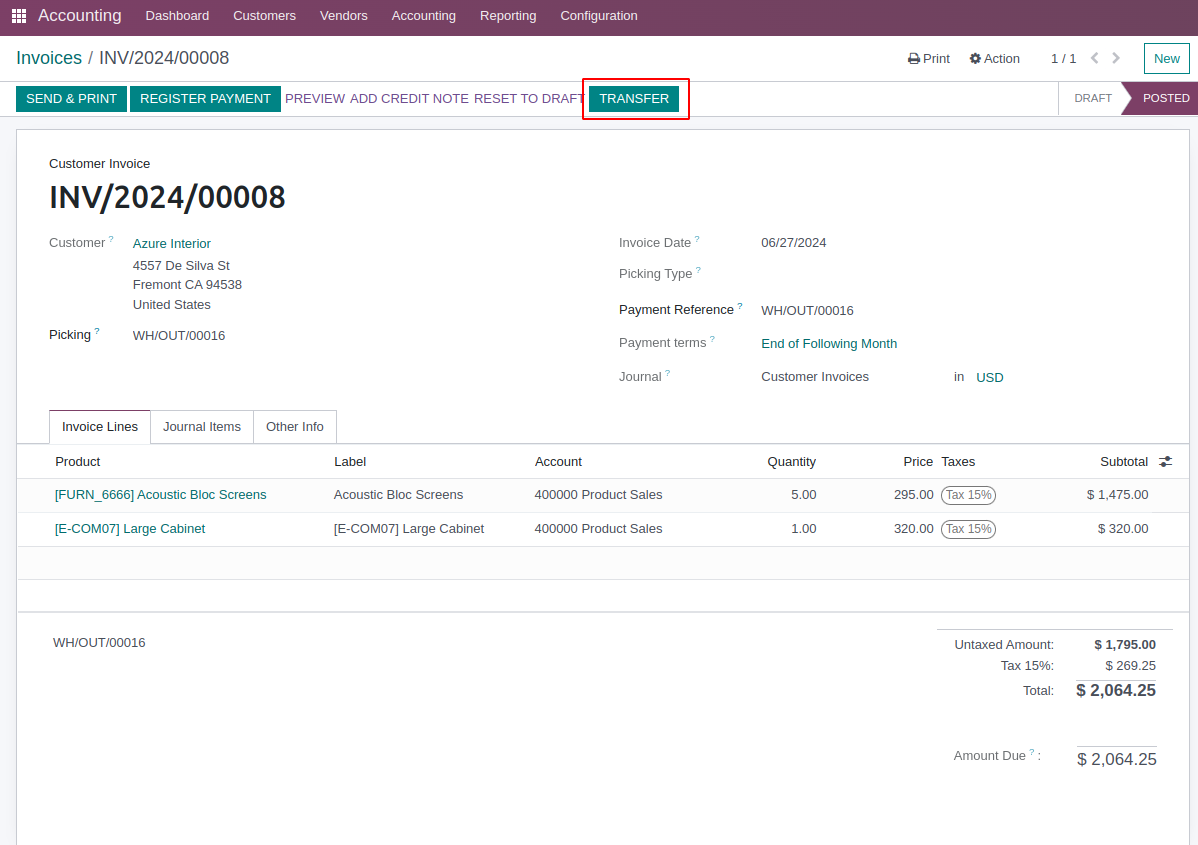Go to previous record arrow
Image resolution: width=1198 pixels, height=845 pixels.
pyautogui.click(x=1094, y=58)
